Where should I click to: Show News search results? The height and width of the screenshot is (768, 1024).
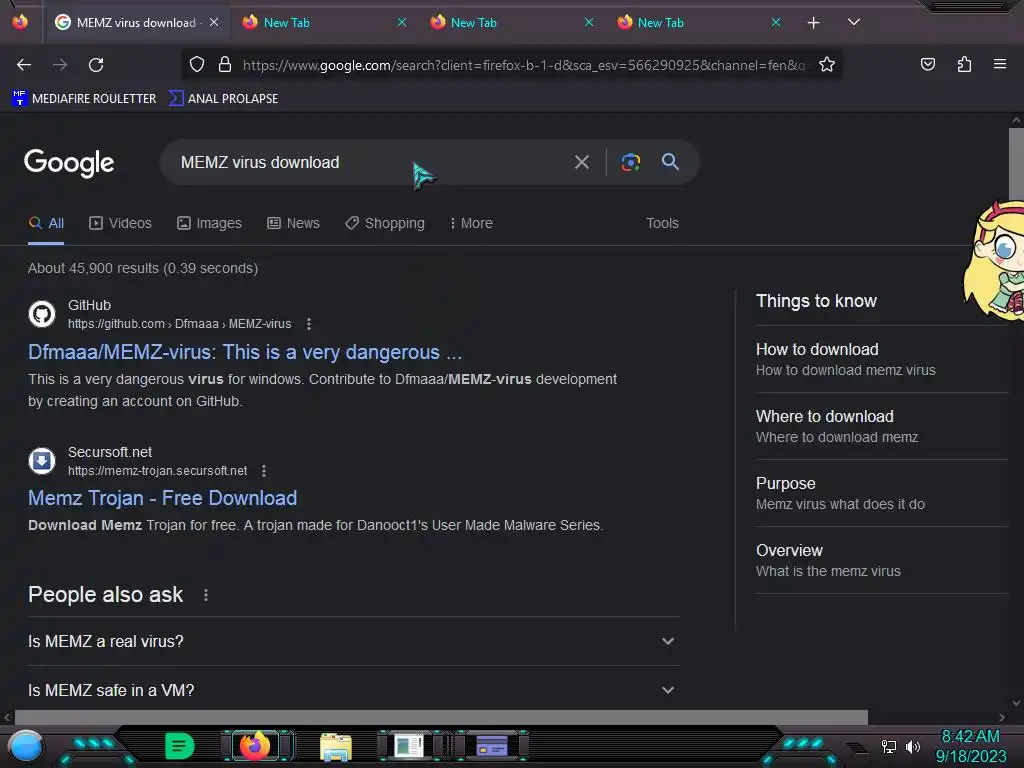pyautogui.click(x=294, y=223)
